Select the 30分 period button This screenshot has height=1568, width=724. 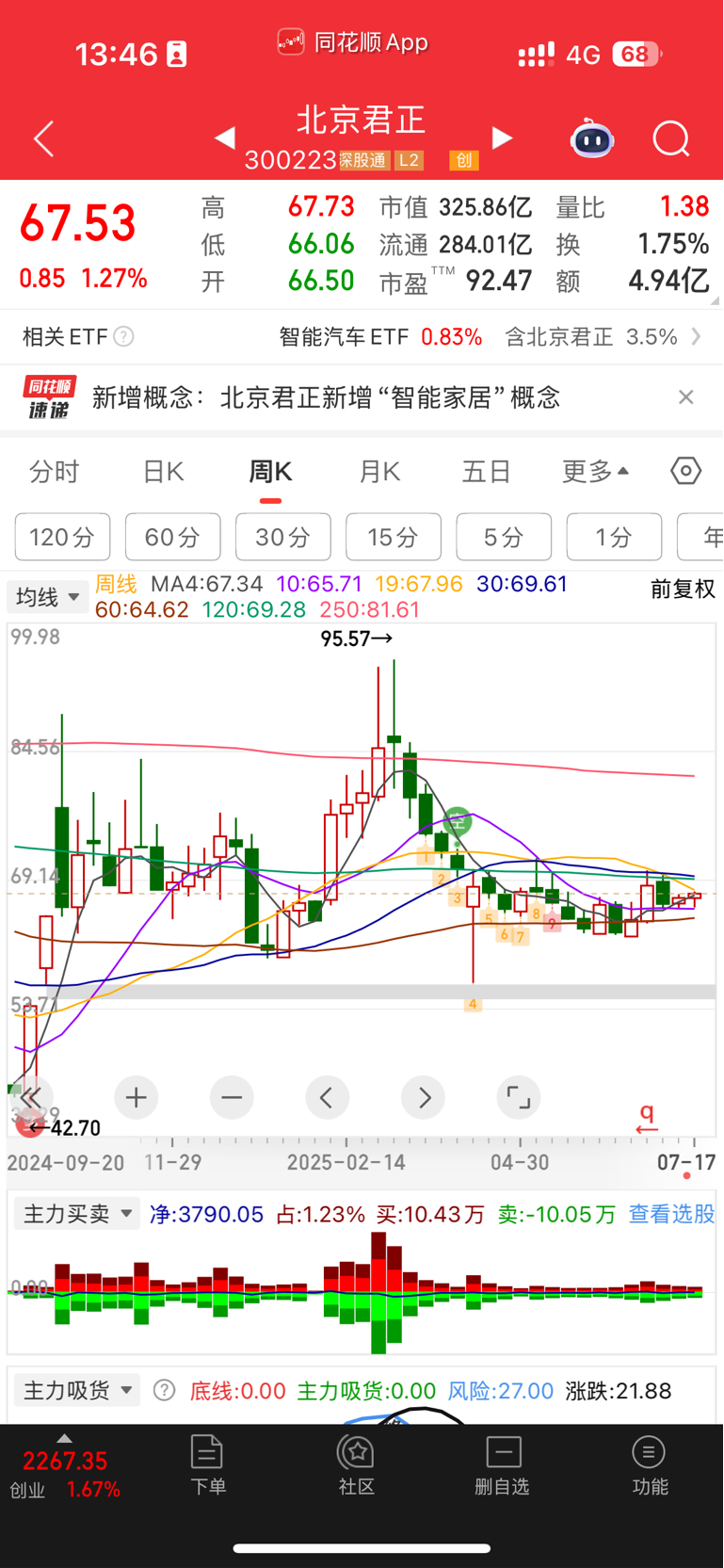[x=283, y=537]
